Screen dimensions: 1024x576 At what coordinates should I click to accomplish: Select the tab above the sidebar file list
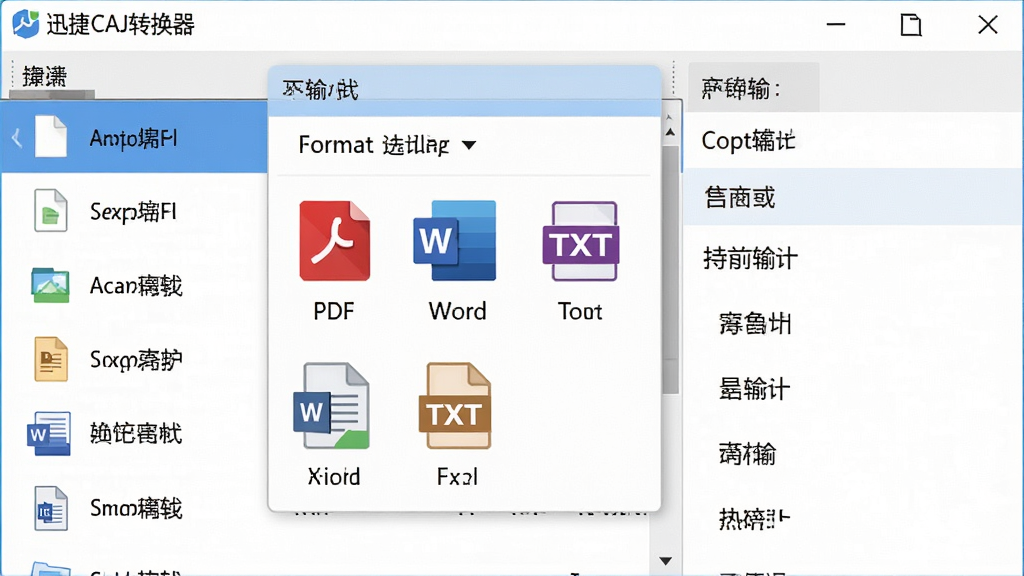44,78
